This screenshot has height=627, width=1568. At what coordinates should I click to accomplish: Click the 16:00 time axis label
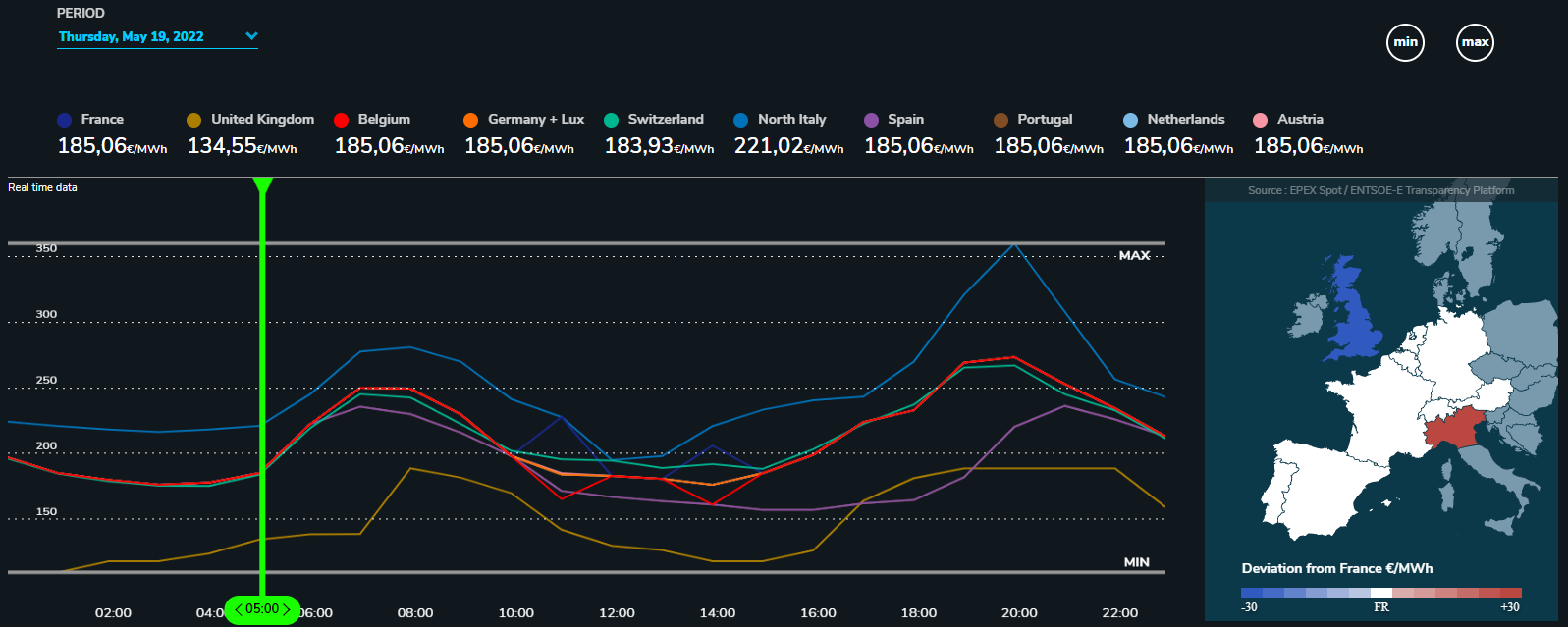pyautogui.click(x=818, y=613)
